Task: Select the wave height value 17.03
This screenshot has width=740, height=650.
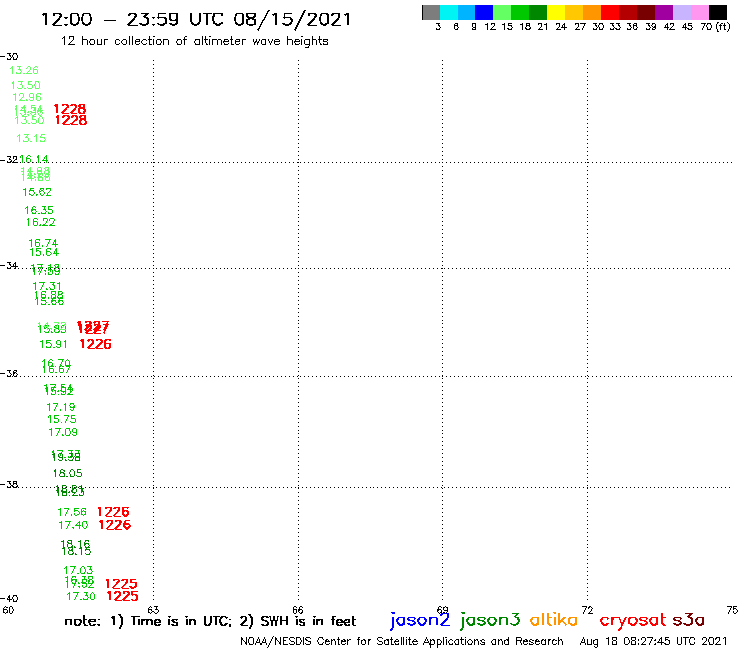Action: 78,570
